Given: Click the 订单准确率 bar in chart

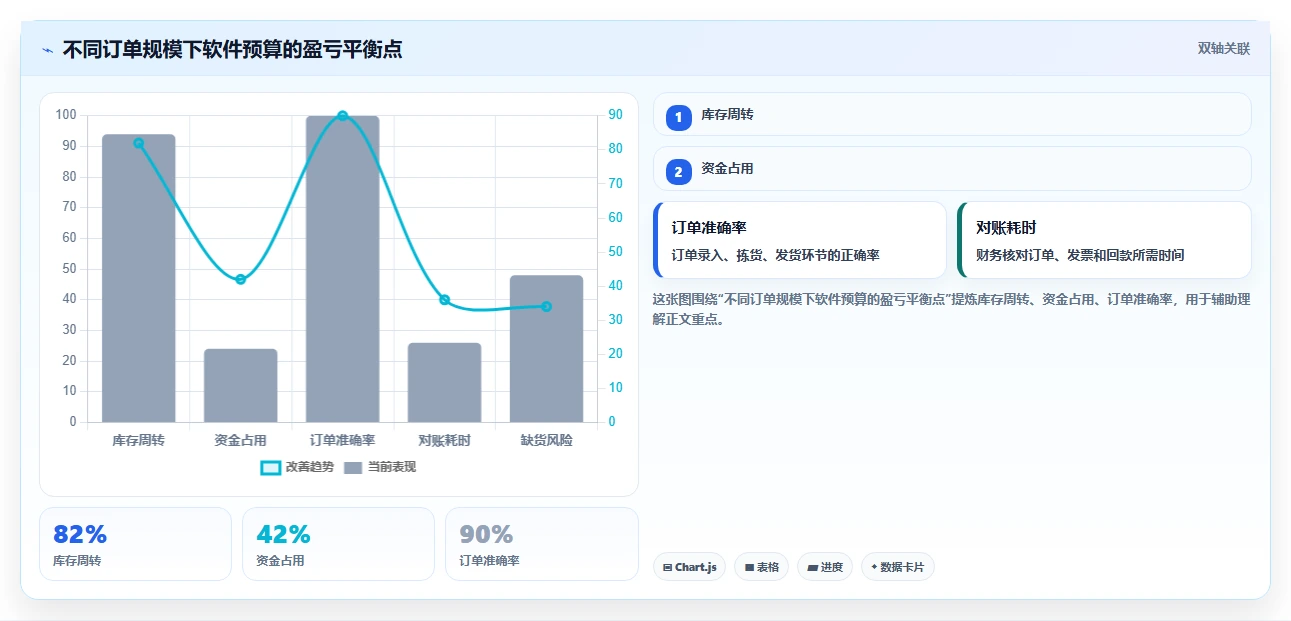Looking at the screenshot, I should 342,269.
